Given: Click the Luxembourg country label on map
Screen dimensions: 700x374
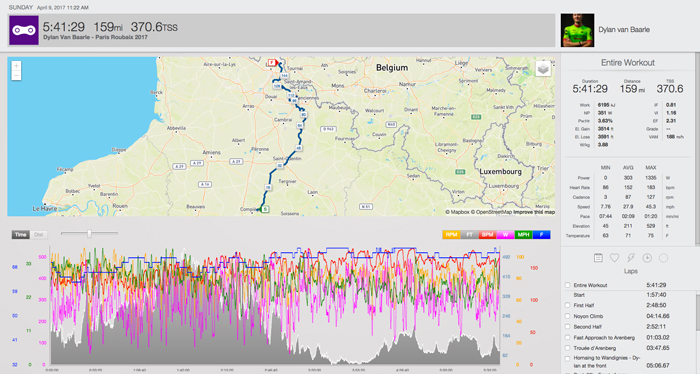Looking at the screenshot, I should coord(500,171).
